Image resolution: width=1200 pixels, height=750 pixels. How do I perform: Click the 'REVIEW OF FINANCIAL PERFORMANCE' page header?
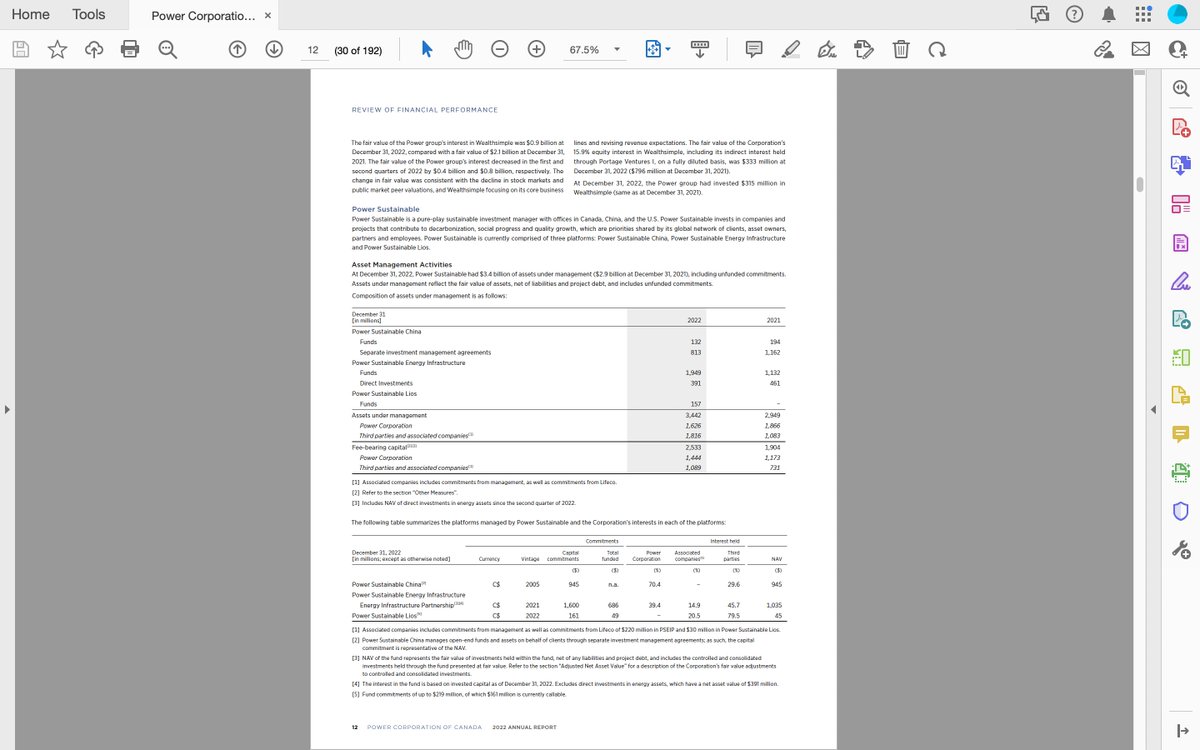click(425, 109)
